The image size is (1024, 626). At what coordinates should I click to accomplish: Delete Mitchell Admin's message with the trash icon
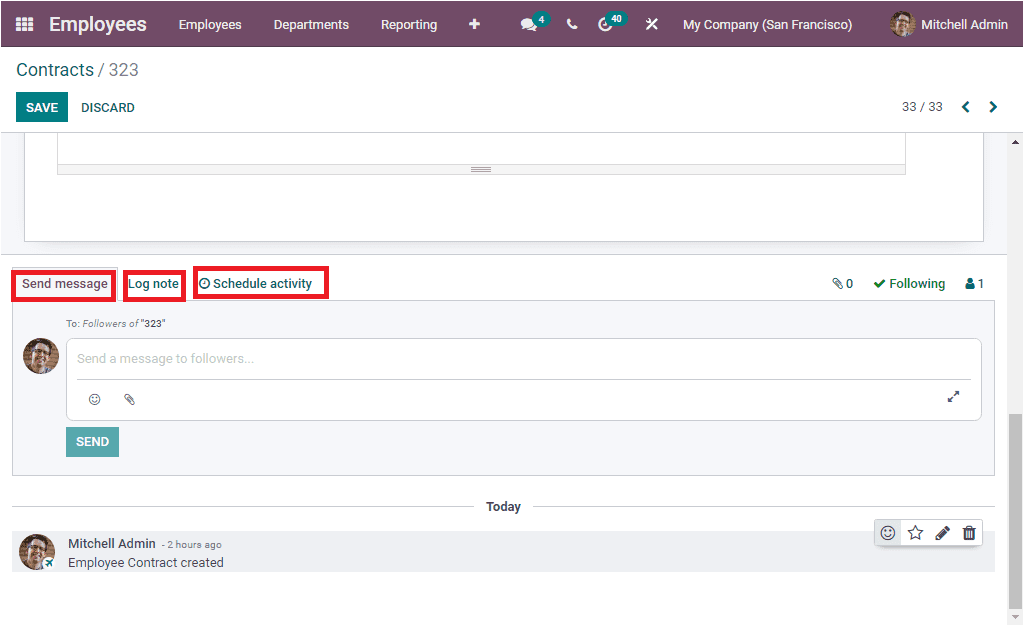tap(968, 532)
